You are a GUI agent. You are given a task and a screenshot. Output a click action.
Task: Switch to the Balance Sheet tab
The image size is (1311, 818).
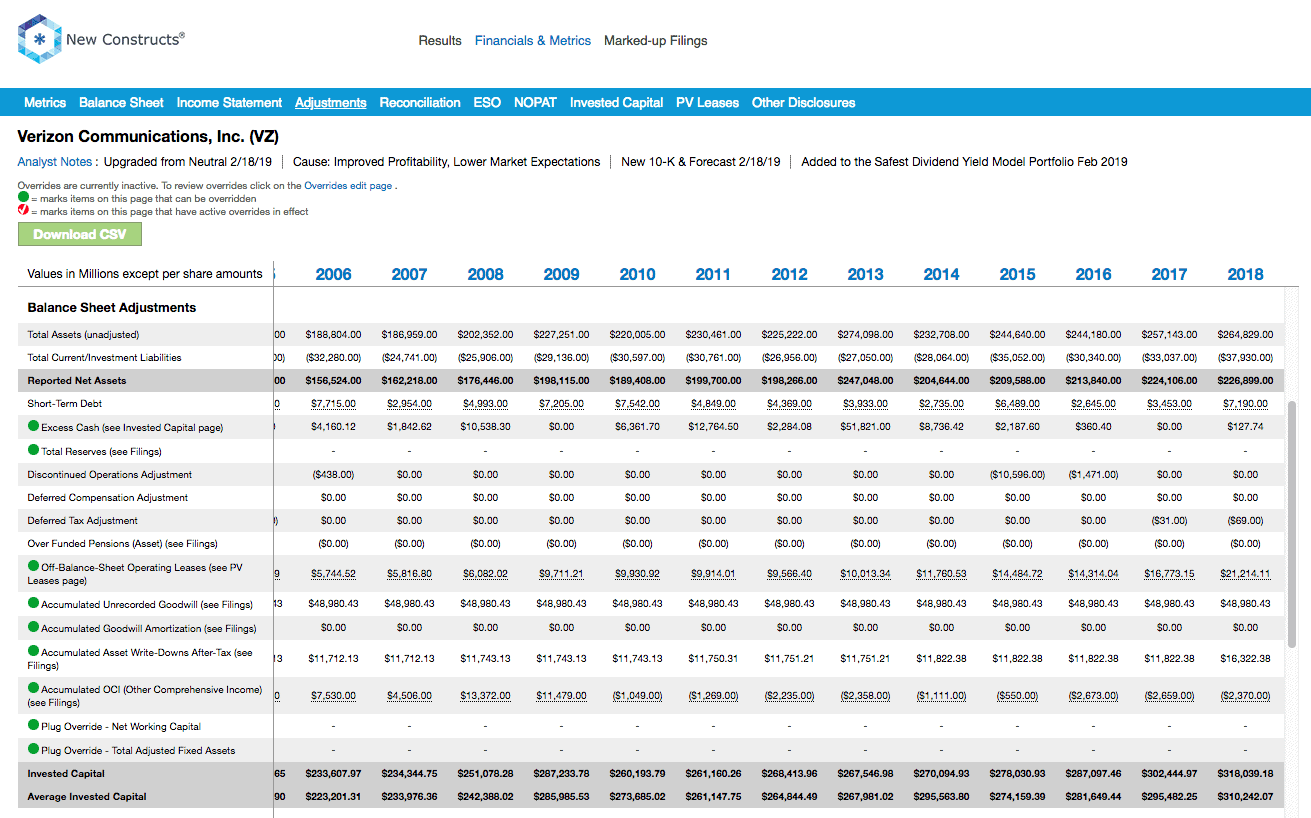pyautogui.click(x=121, y=102)
